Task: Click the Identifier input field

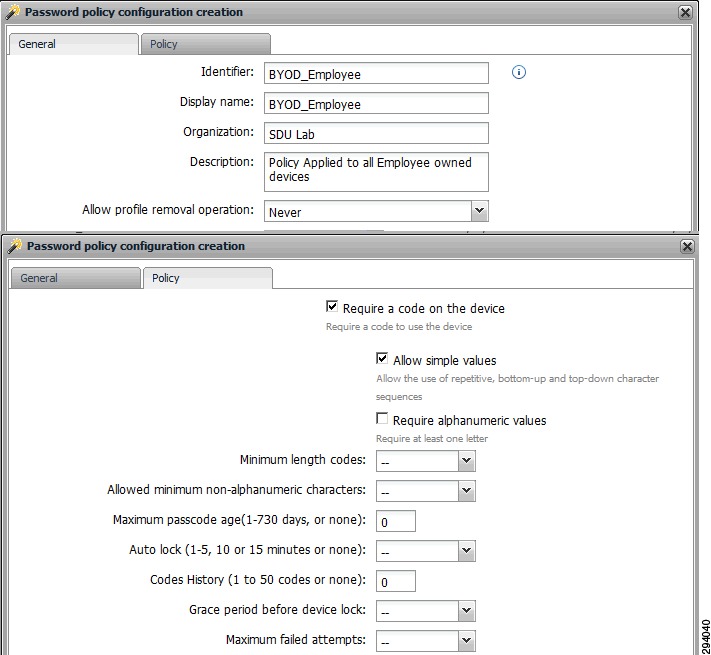Action: coord(376,73)
